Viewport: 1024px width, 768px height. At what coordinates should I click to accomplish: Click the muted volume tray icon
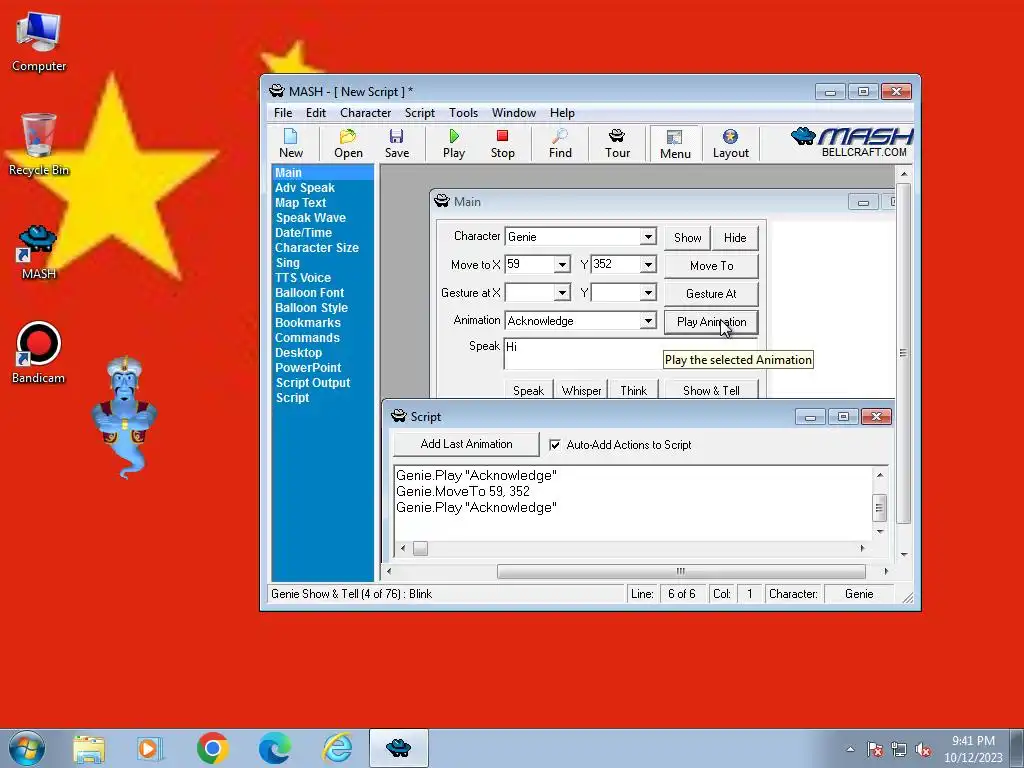(x=923, y=750)
